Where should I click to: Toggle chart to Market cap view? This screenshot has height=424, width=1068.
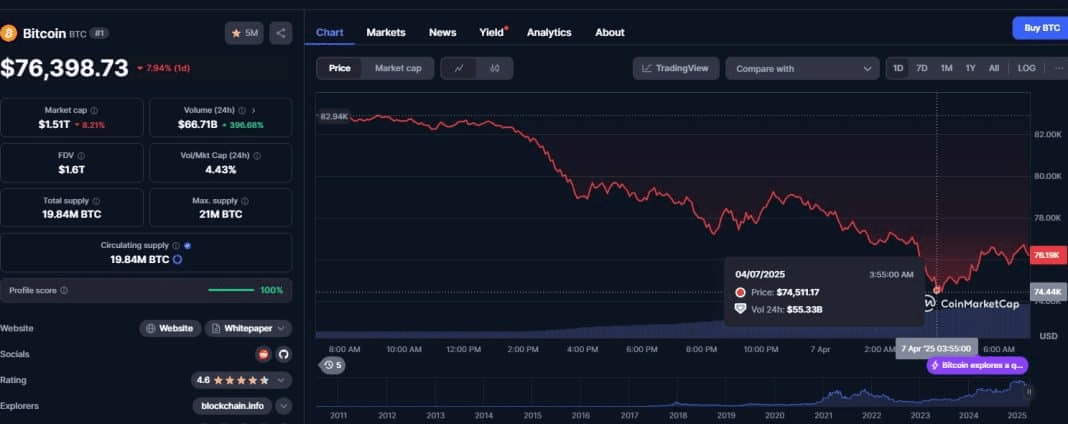[398, 68]
